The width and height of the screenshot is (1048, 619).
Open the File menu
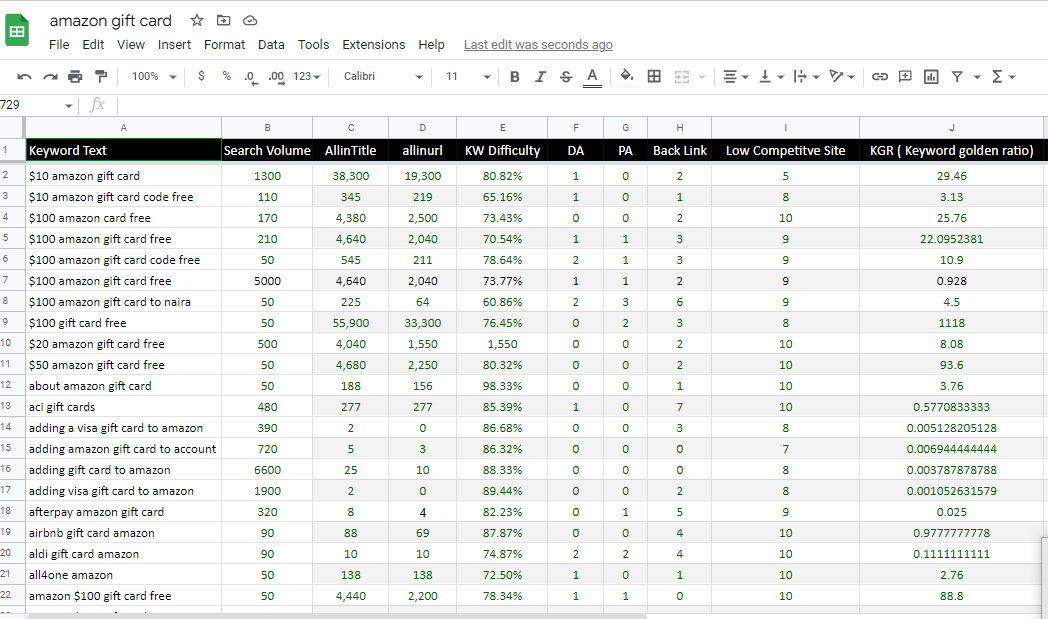(x=59, y=45)
